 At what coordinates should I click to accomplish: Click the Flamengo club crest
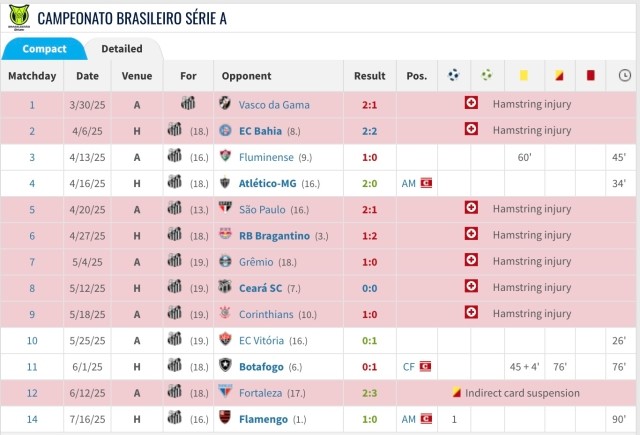[x=225, y=417]
